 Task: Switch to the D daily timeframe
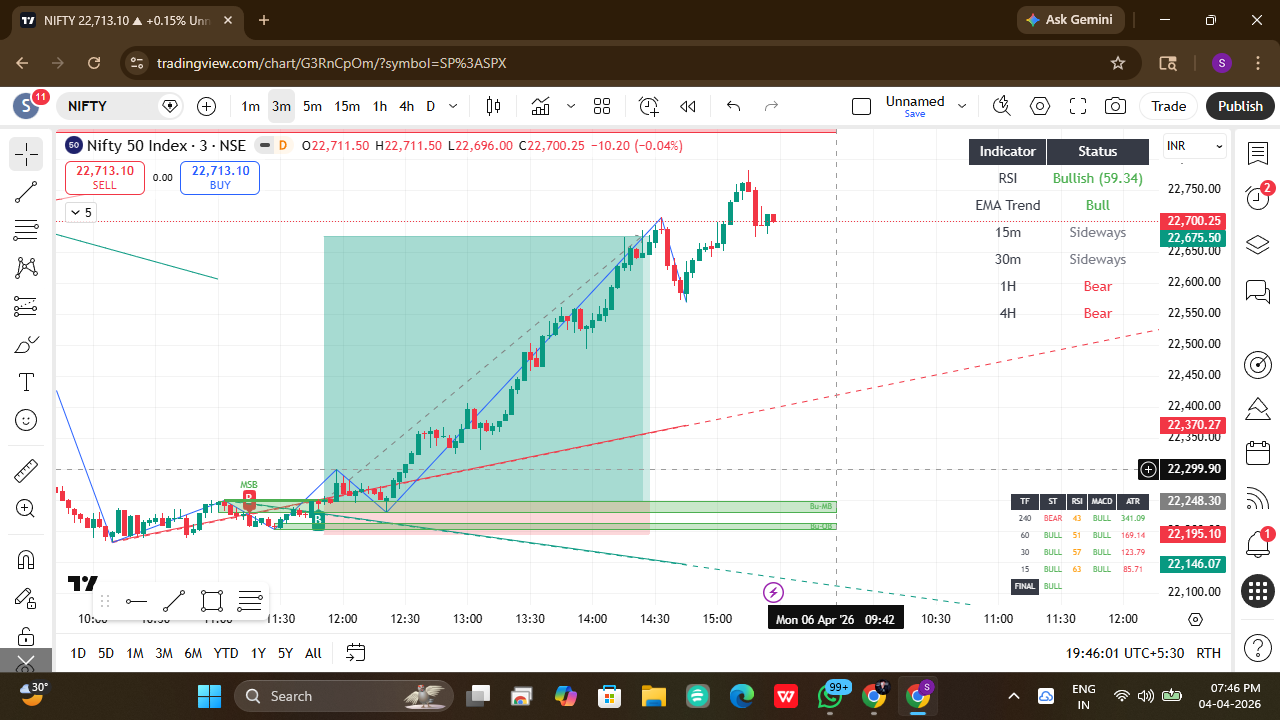(x=431, y=106)
